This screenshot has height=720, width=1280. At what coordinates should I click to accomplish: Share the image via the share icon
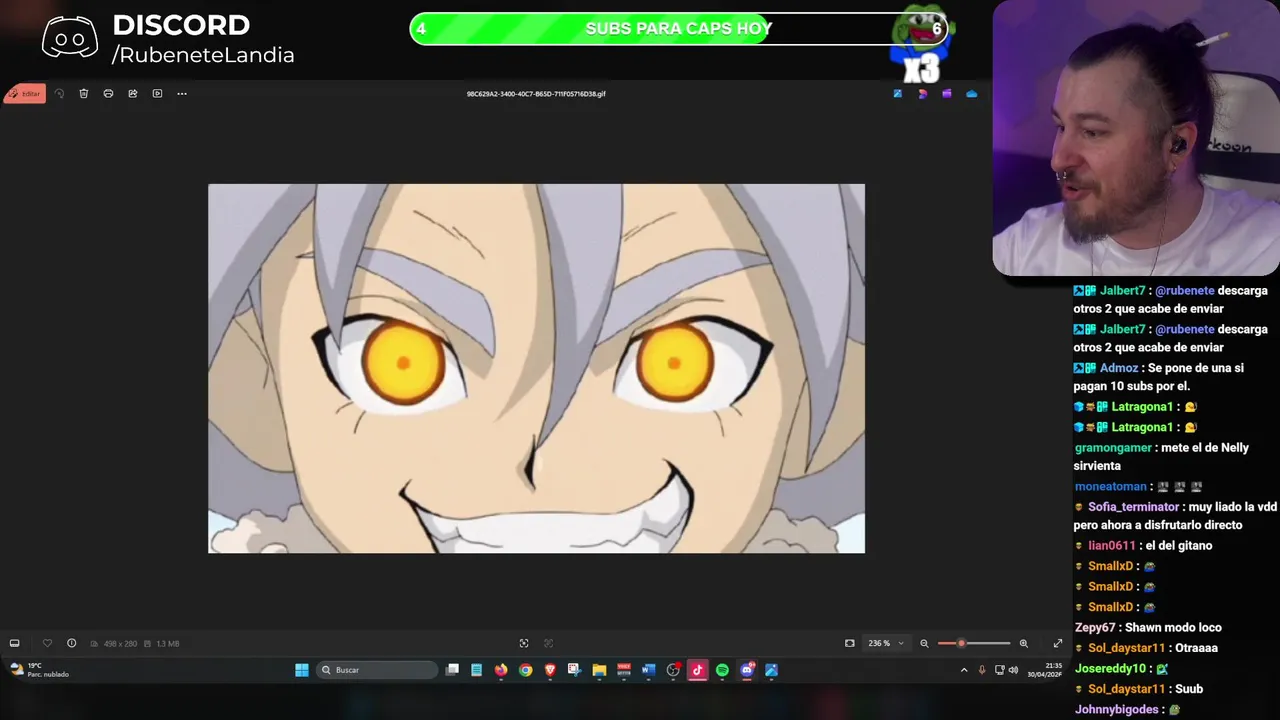(133, 94)
